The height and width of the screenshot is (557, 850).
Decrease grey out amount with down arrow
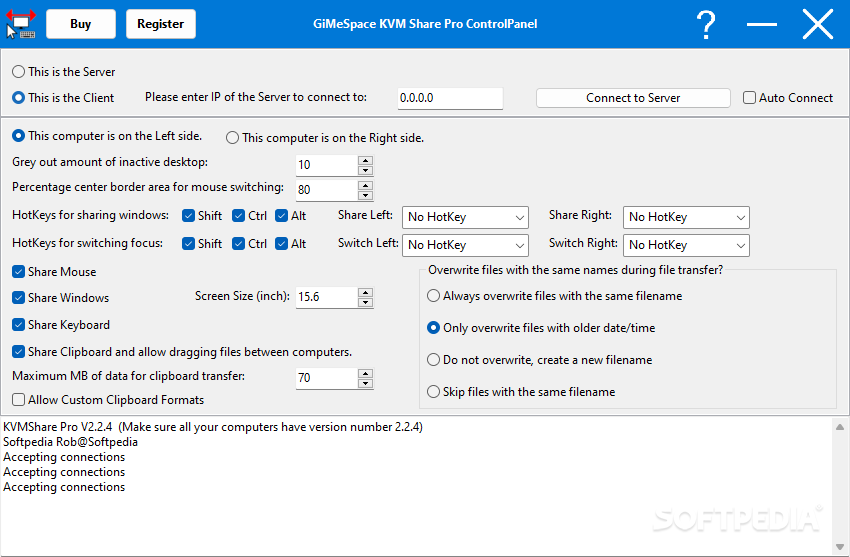366,170
